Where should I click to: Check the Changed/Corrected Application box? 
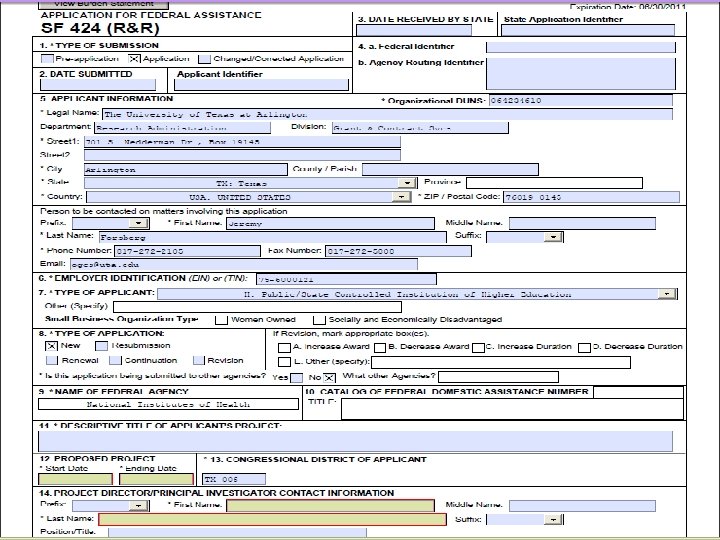[204, 59]
